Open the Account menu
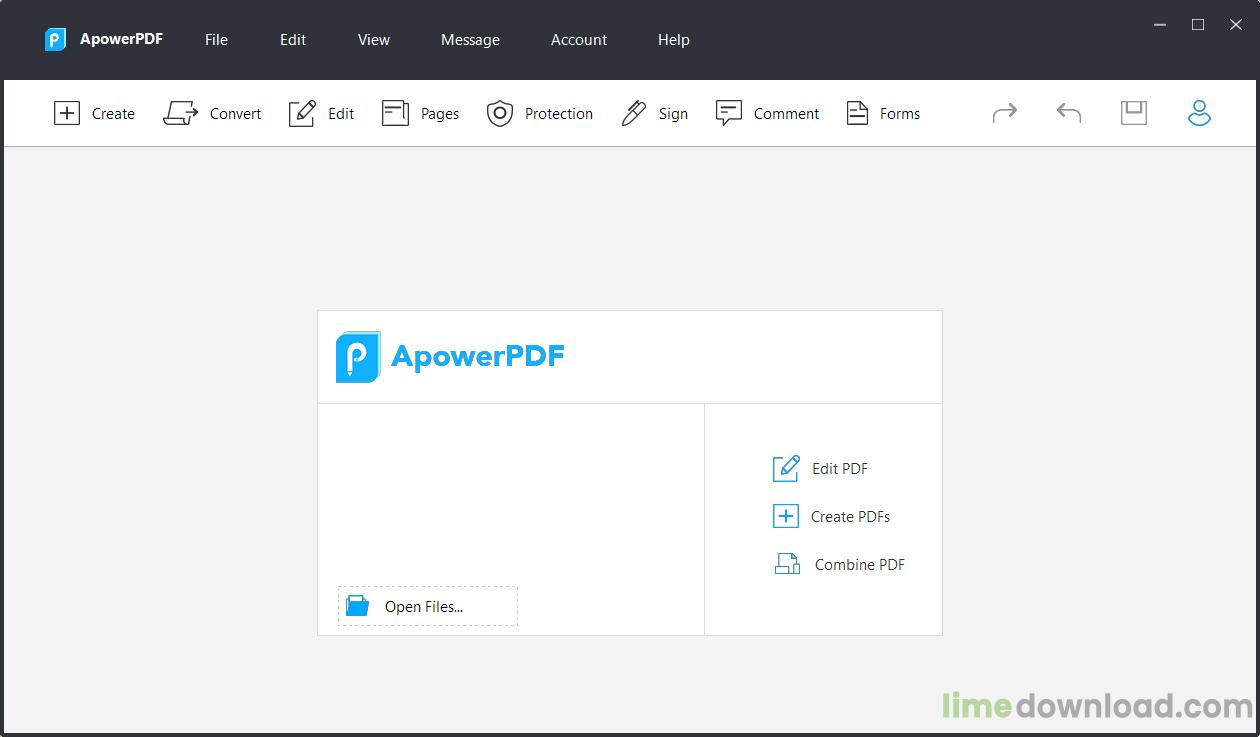 point(579,40)
